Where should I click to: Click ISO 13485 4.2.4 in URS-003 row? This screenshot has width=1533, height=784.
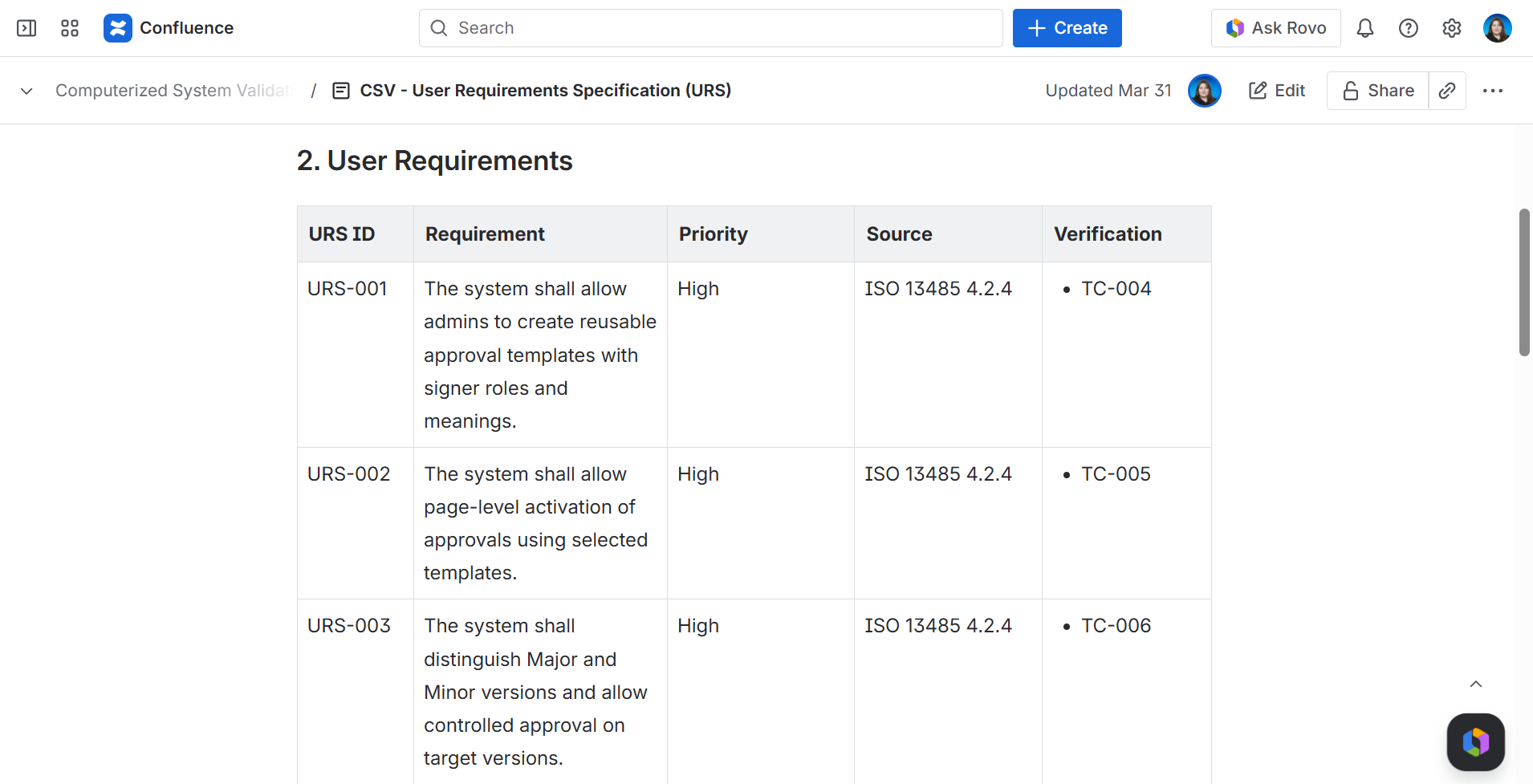938,626
